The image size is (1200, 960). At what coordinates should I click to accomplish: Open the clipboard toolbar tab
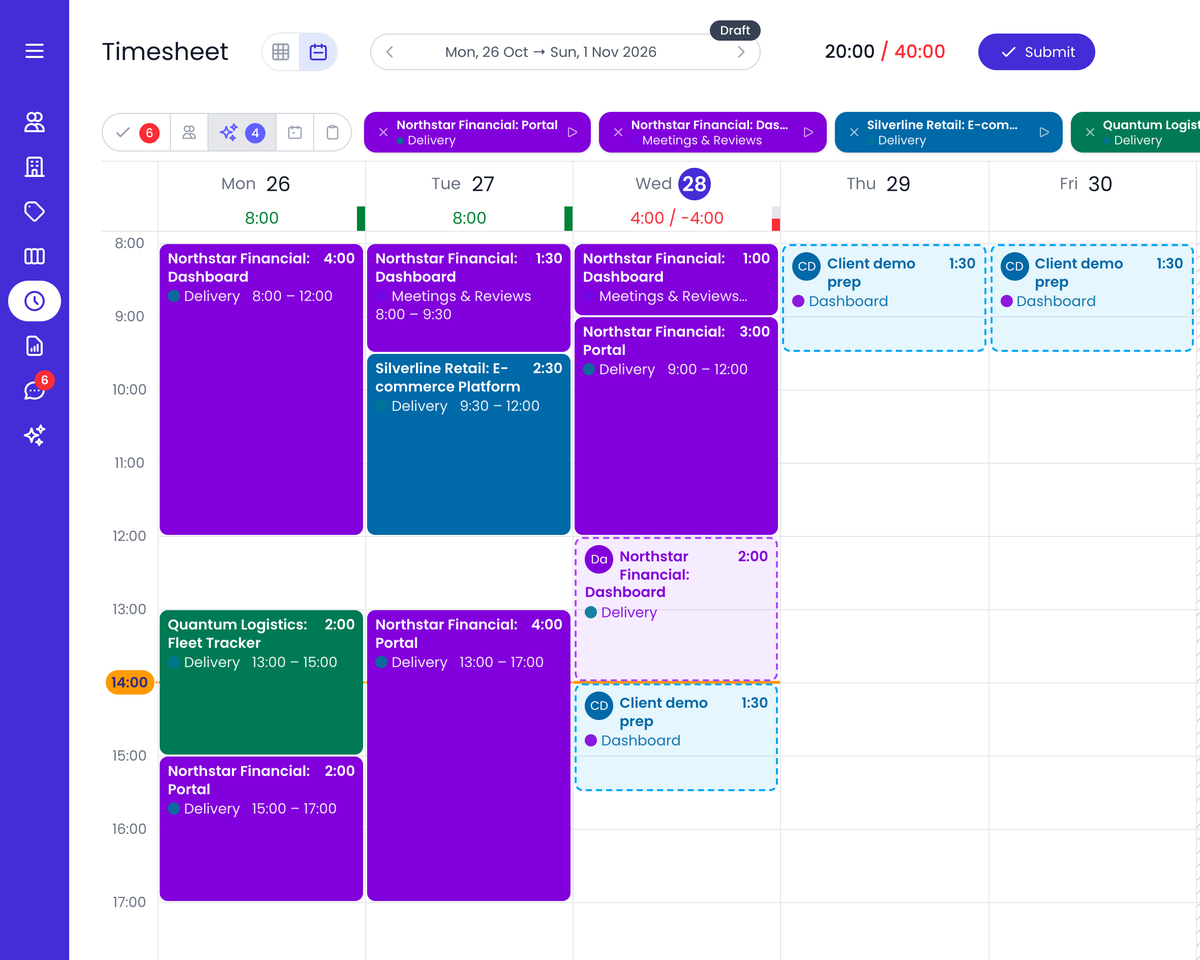pos(332,132)
